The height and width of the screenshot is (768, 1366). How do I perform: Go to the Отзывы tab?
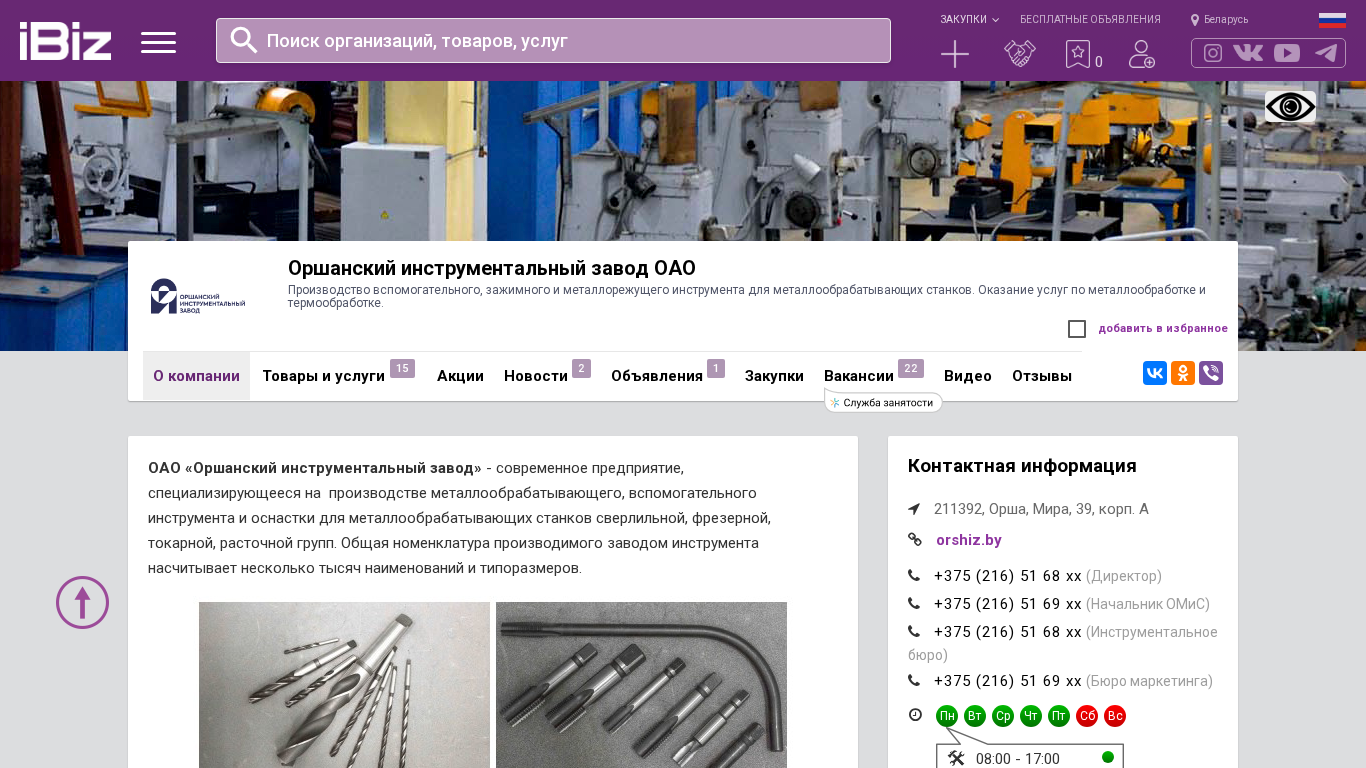coord(1042,376)
